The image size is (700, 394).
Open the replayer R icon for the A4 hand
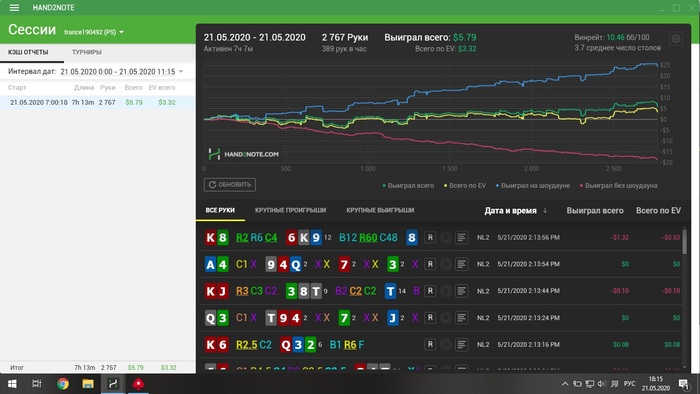(430, 264)
